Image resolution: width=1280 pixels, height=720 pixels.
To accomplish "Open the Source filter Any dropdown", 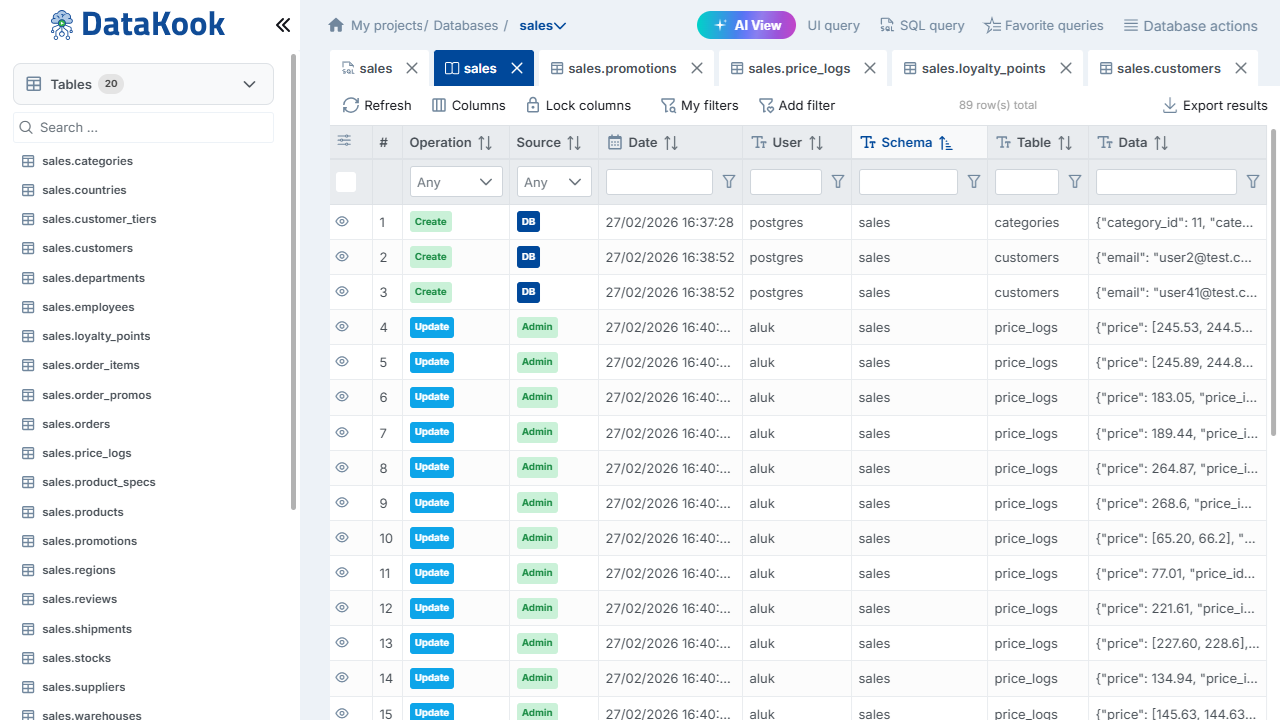I will pyautogui.click(x=554, y=182).
